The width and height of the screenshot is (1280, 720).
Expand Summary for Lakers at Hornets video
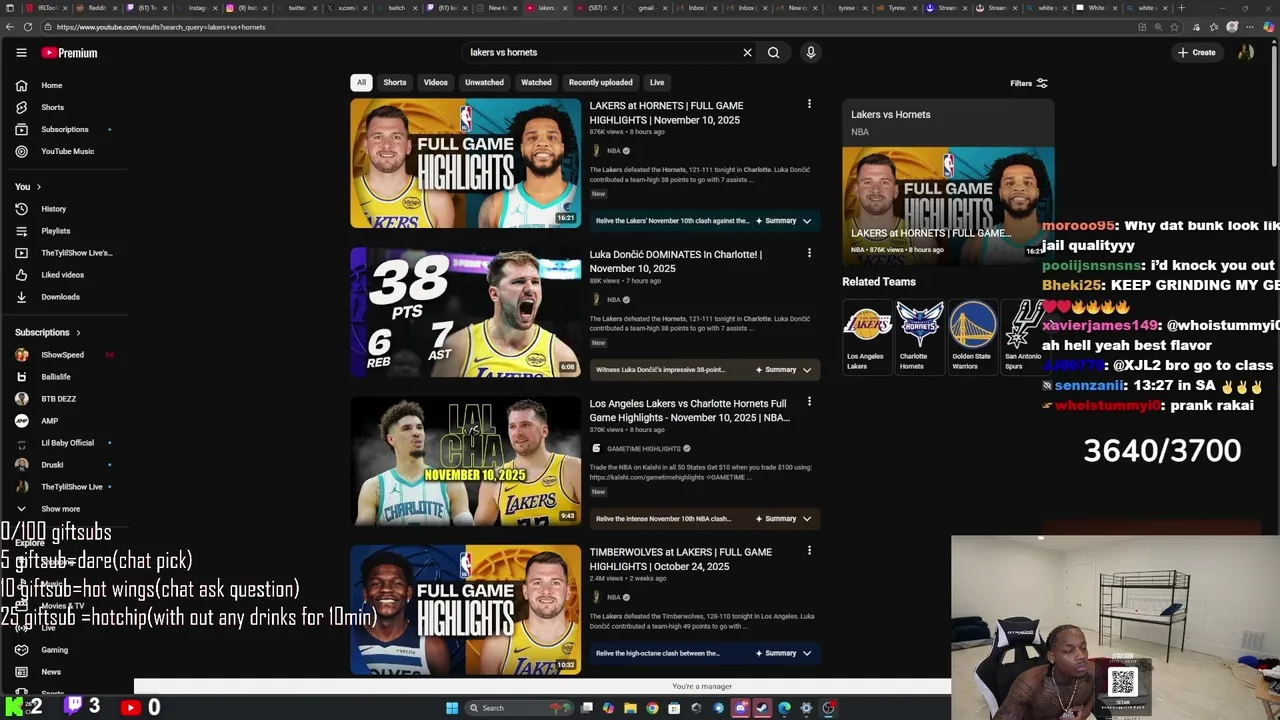click(x=783, y=221)
